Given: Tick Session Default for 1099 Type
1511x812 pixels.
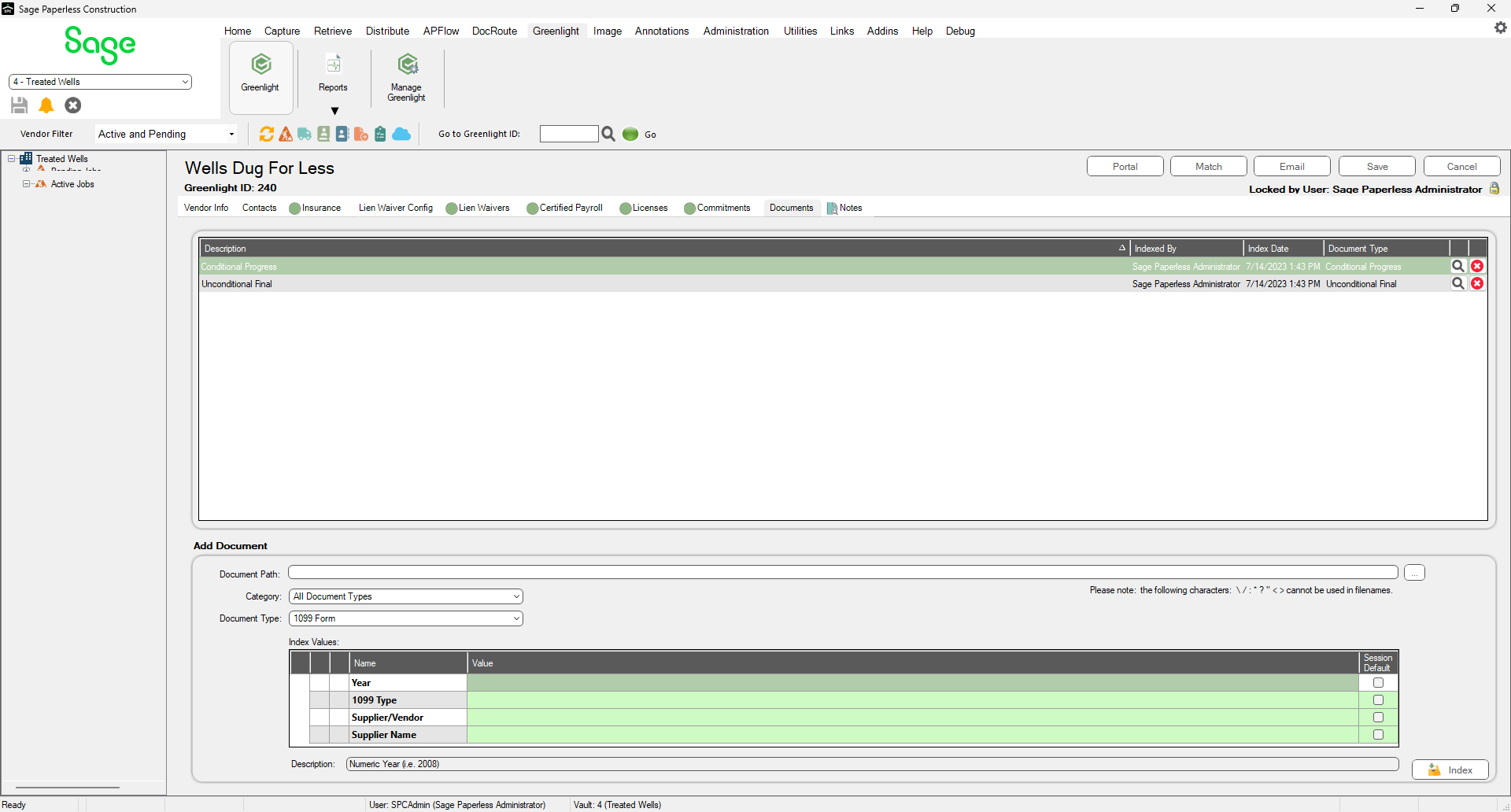Looking at the screenshot, I should 1378,700.
